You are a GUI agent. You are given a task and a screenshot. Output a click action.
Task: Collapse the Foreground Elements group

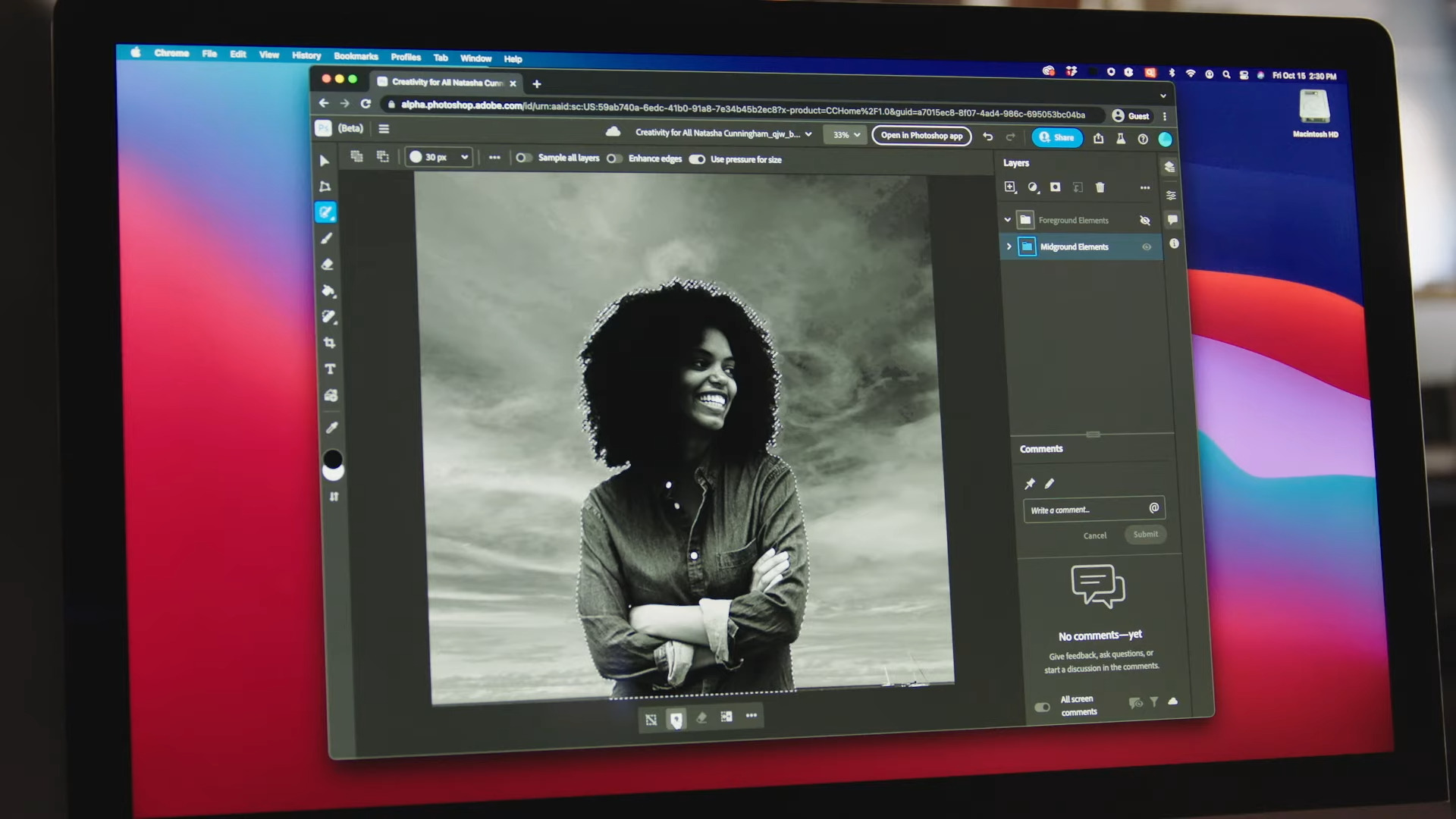point(1007,220)
